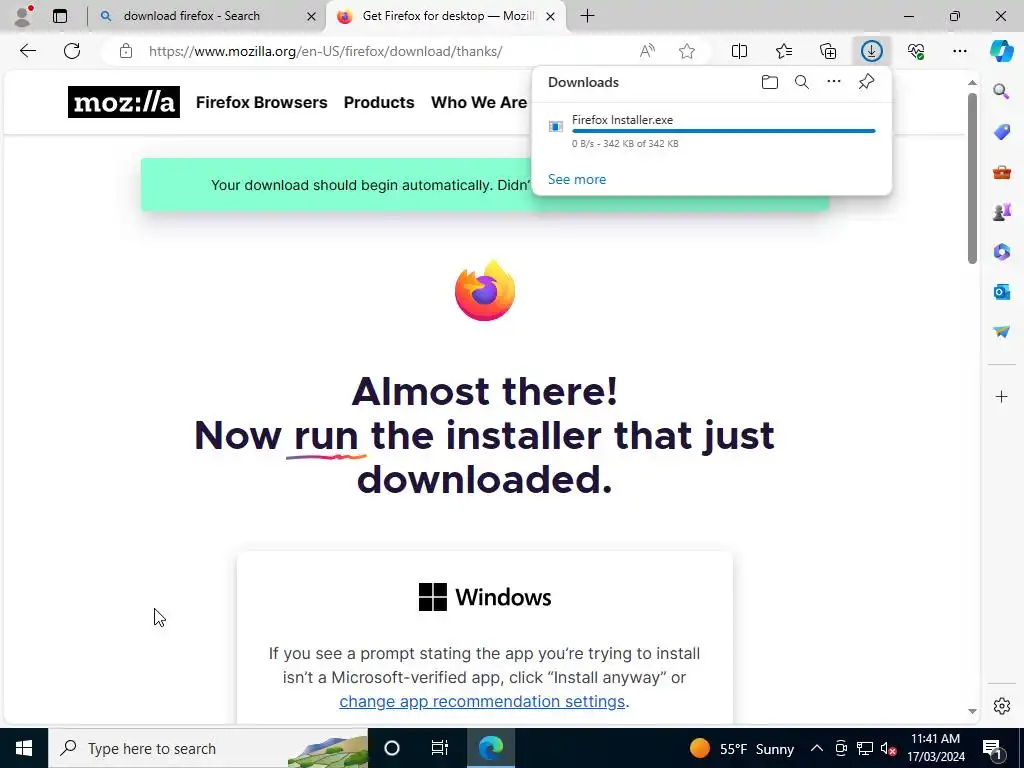Pin the Downloads panel

(867, 82)
